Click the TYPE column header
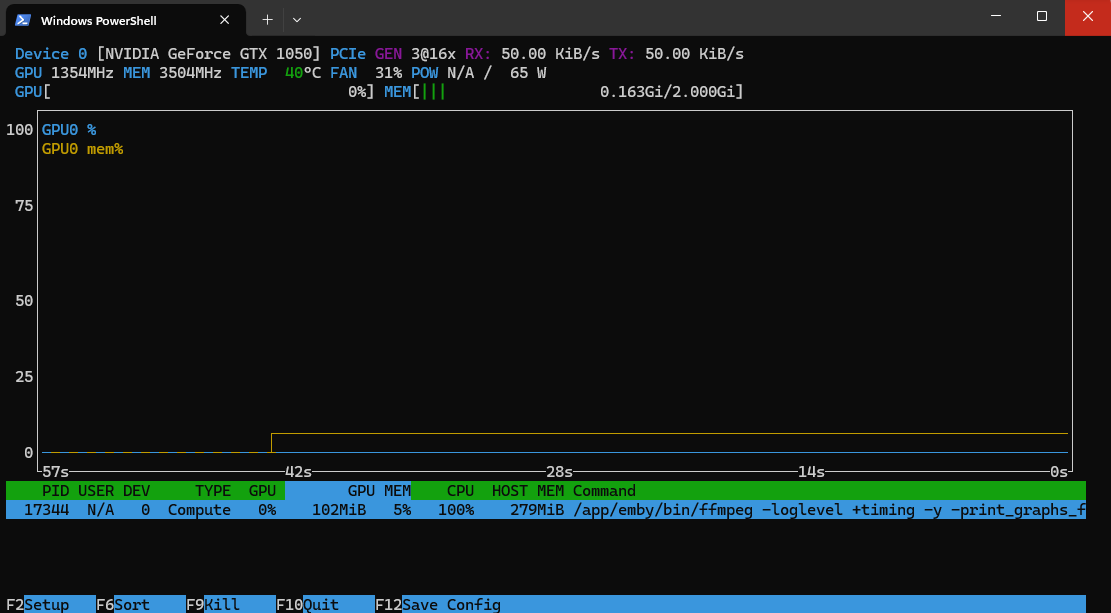This screenshot has height=613, width=1111. coord(213,490)
